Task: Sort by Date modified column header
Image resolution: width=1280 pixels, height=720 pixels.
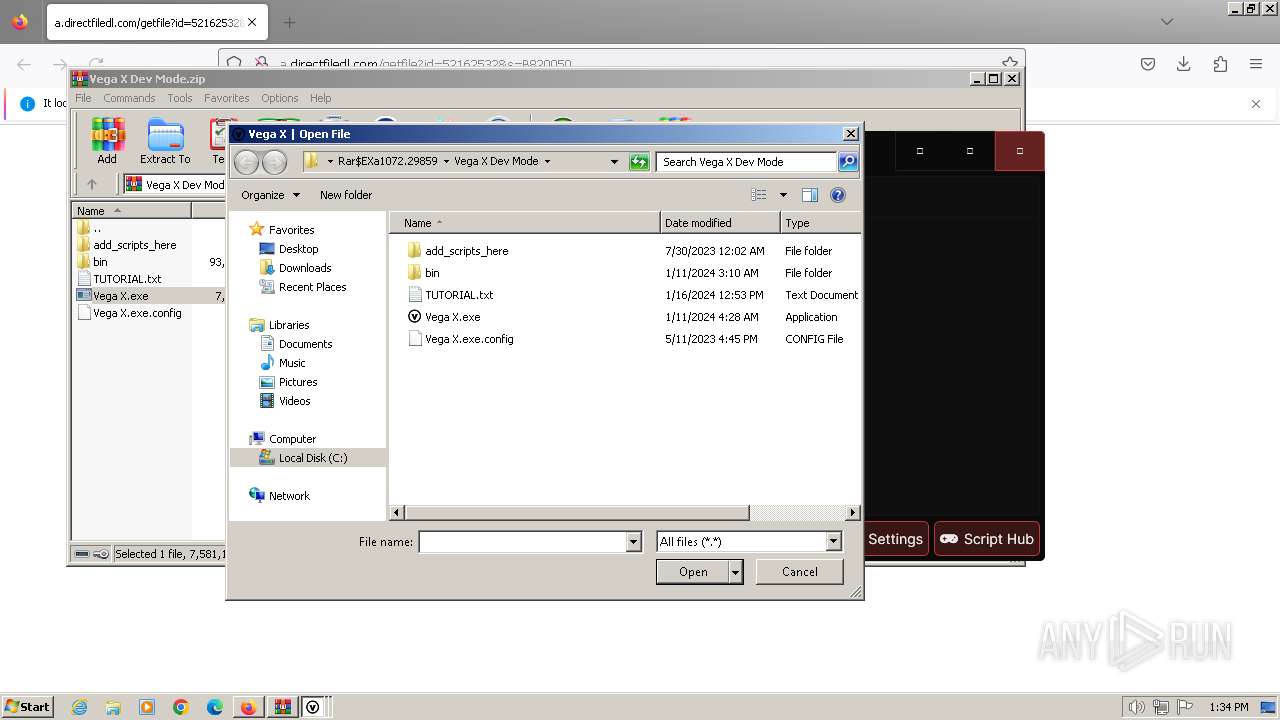Action: point(719,223)
